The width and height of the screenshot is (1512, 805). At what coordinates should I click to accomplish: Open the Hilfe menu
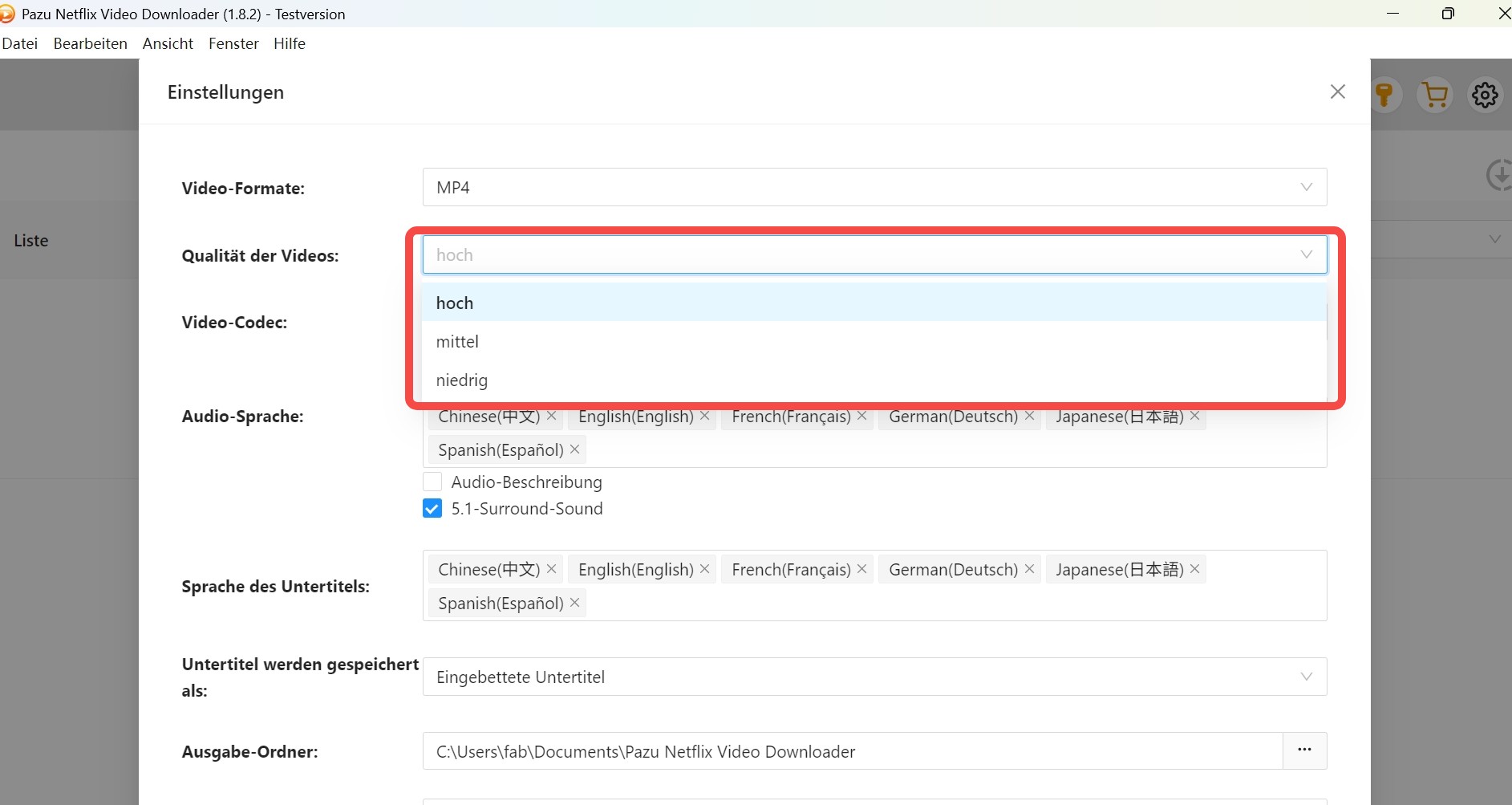point(289,43)
